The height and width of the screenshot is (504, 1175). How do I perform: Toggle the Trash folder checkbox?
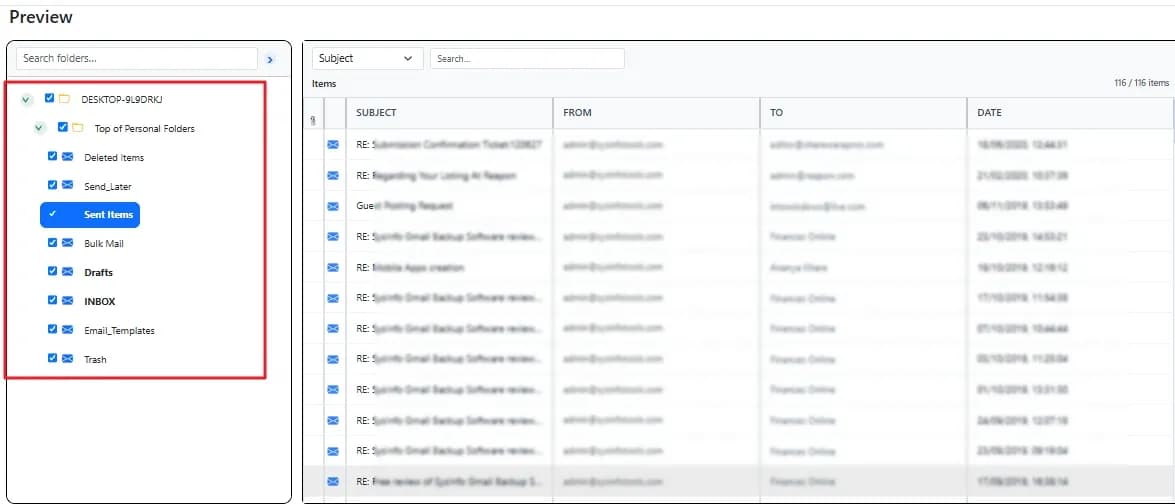52,359
